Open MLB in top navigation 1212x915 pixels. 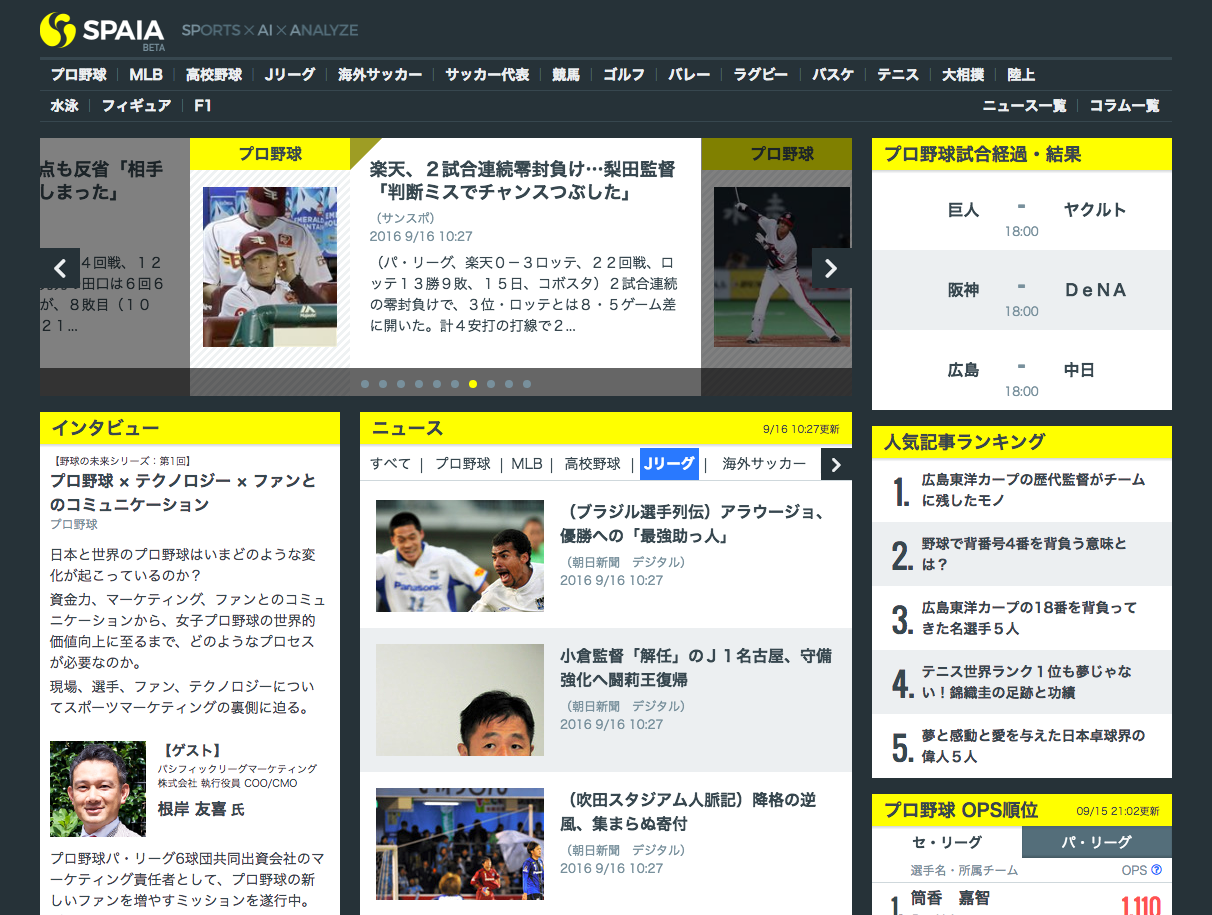click(x=146, y=74)
